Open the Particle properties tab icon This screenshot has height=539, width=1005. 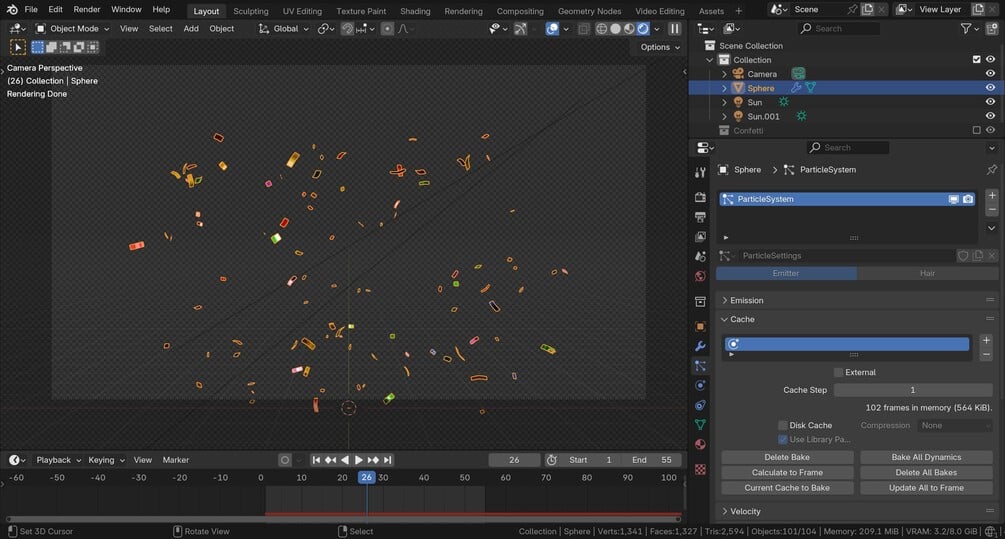coord(700,366)
